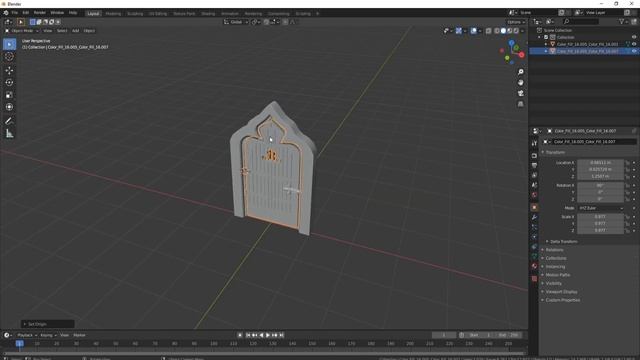This screenshot has height=360, width=640.
Task: Select the Select Box tool
Action: click(x=9, y=44)
